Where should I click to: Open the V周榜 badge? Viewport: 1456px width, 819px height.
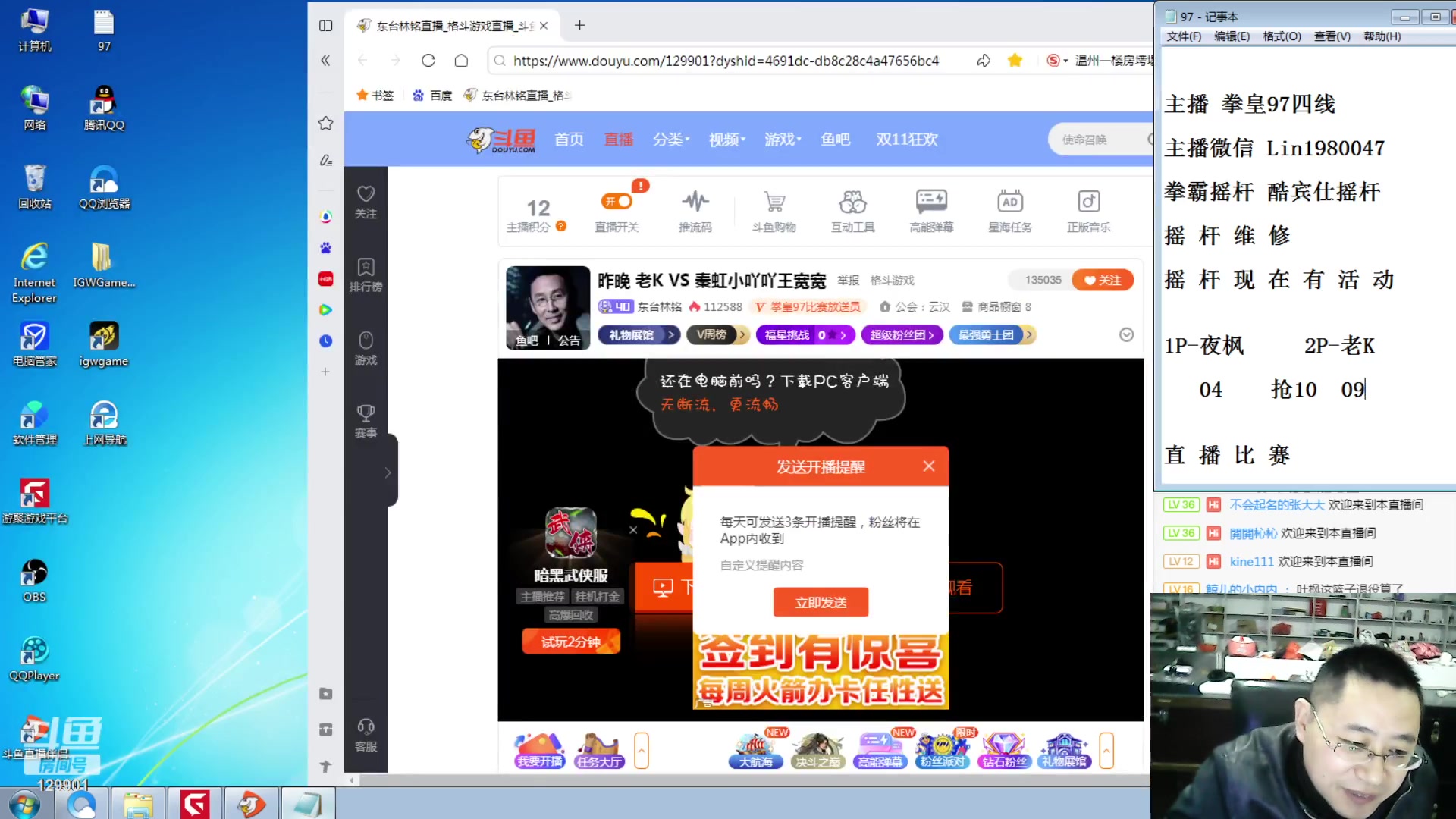pos(717,335)
